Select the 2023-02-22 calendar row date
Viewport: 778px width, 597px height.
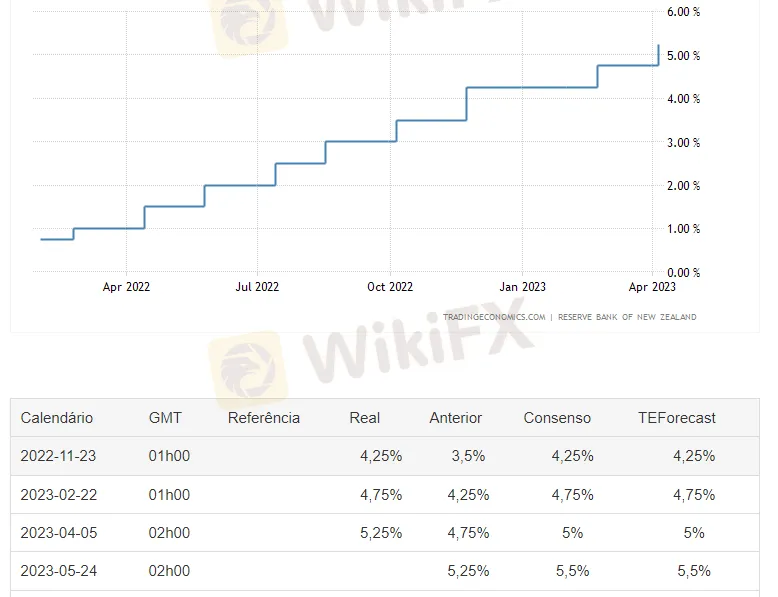[59, 495]
